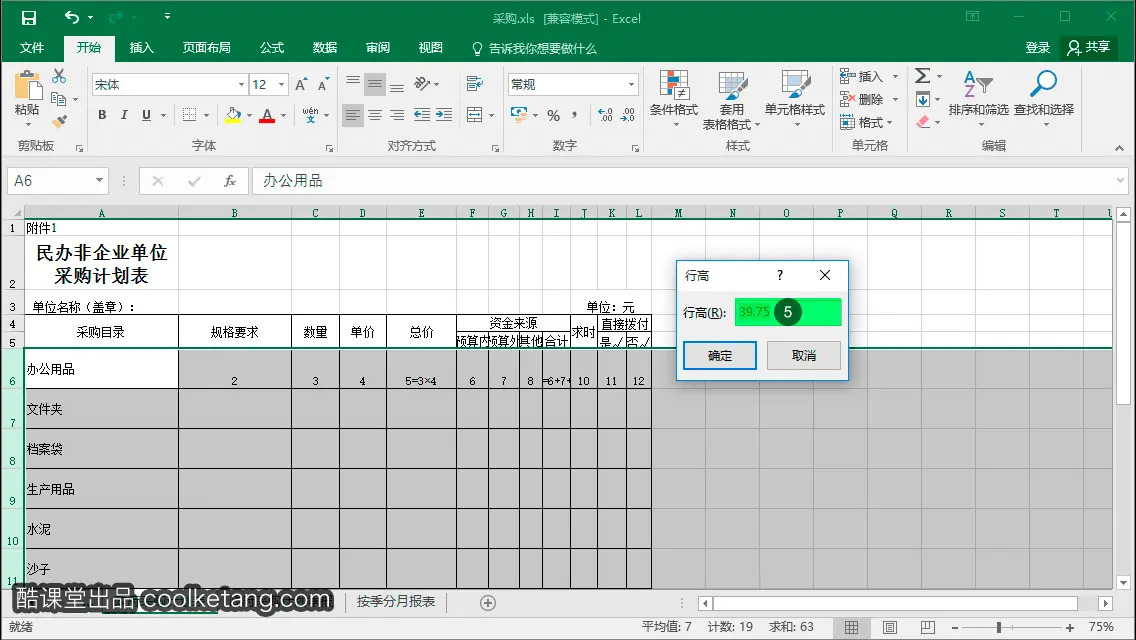The height and width of the screenshot is (640, 1136).
Task: Click the Paste clipboard icon
Action: tap(28, 86)
